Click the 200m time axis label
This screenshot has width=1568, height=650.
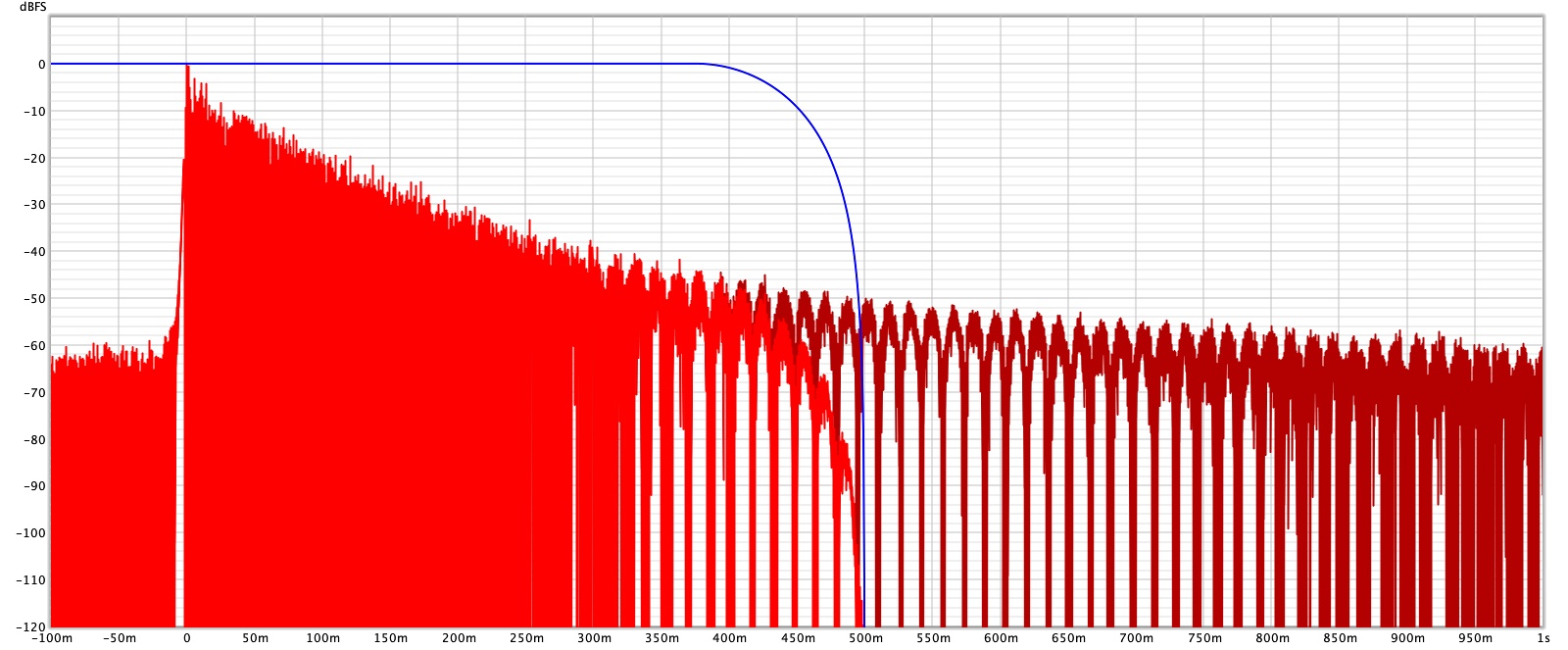pyautogui.click(x=459, y=638)
